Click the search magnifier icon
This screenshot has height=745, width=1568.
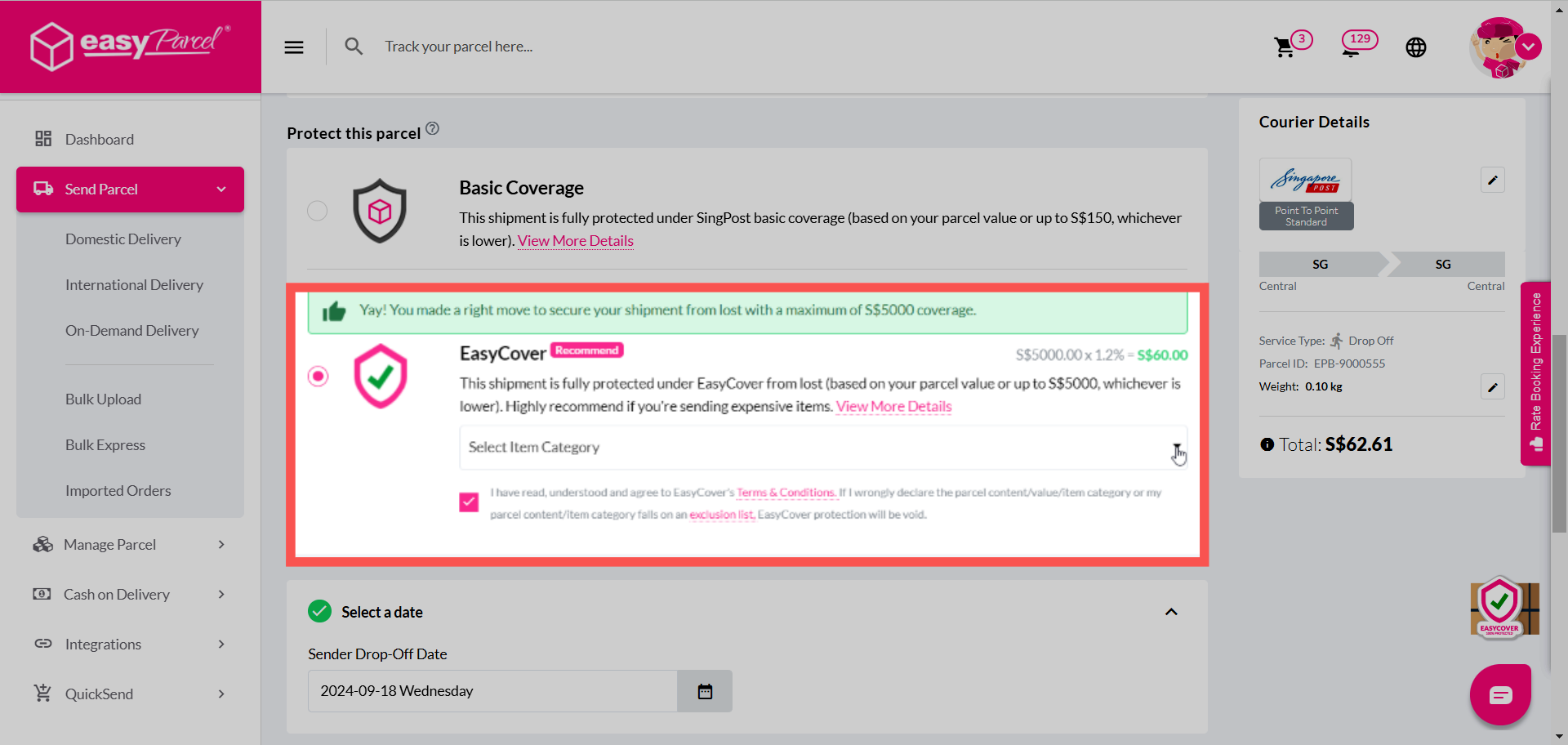coord(354,47)
